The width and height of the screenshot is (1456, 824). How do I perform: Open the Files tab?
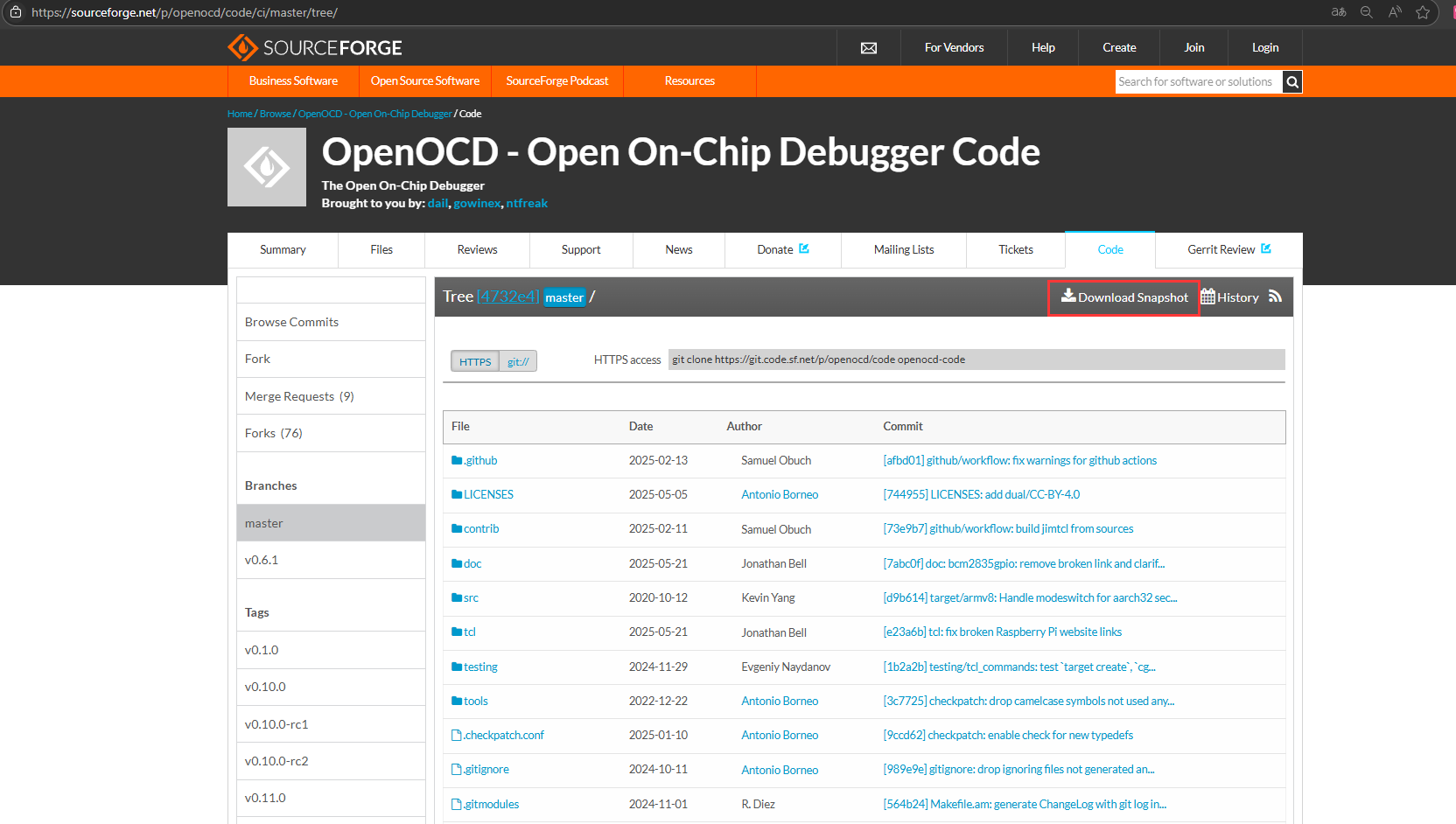(381, 249)
